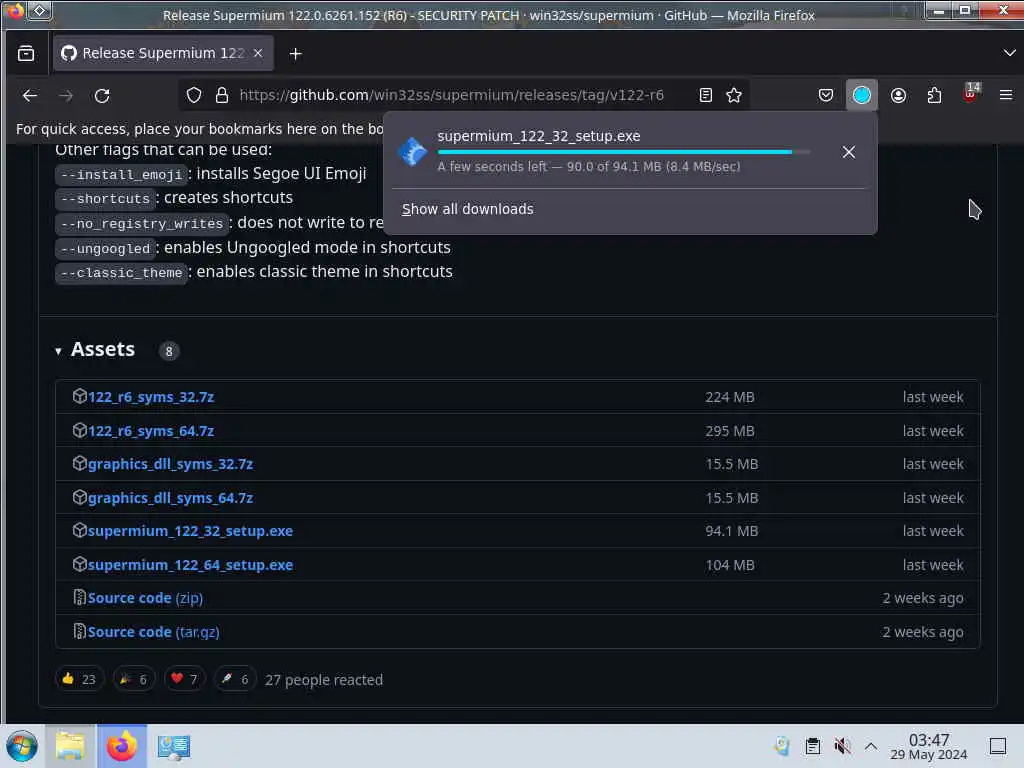Click the supermium installer file icon in downloads
This screenshot has height=768, width=1024.
coord(413,152)
